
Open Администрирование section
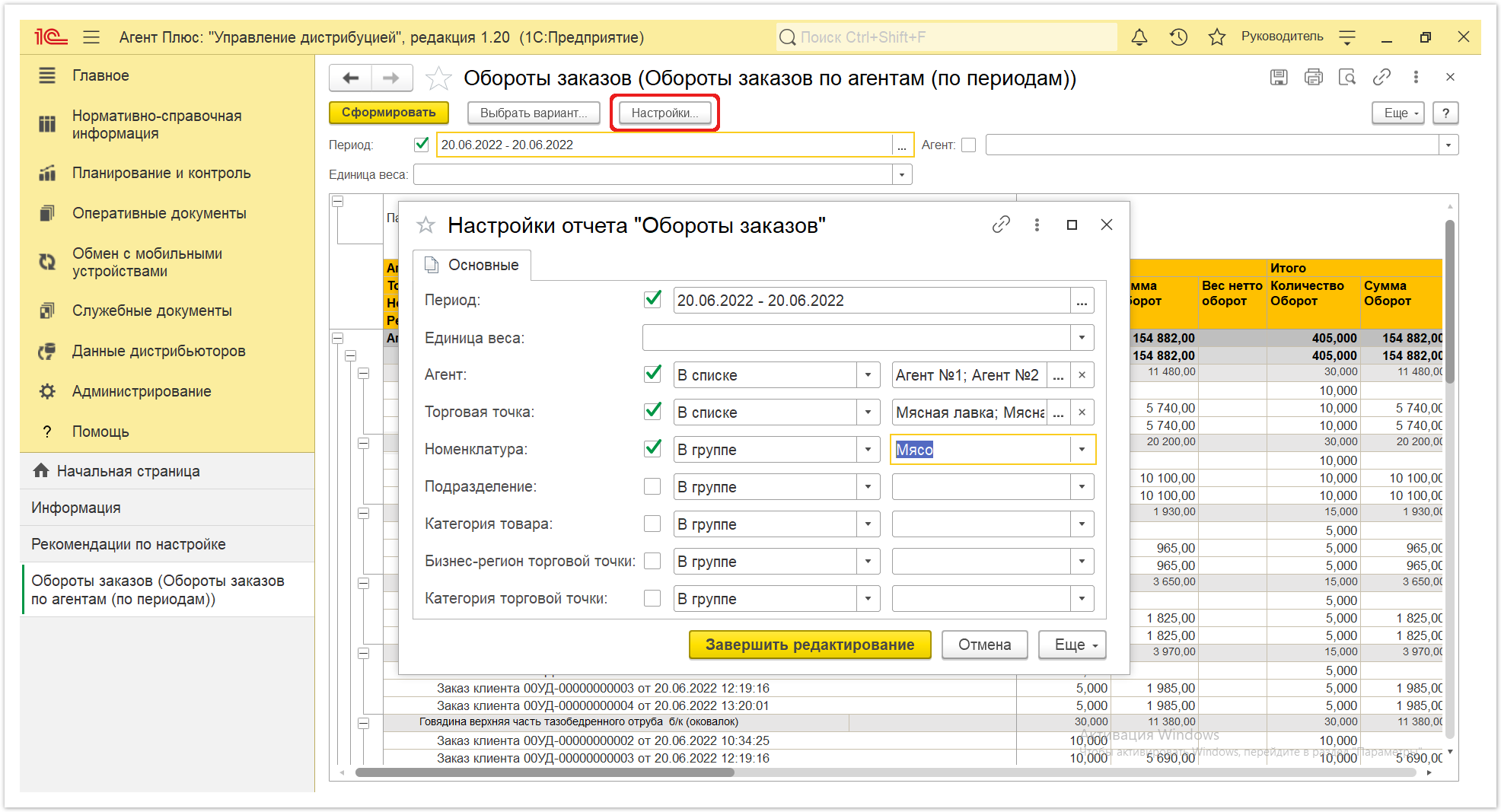[142, 391]
